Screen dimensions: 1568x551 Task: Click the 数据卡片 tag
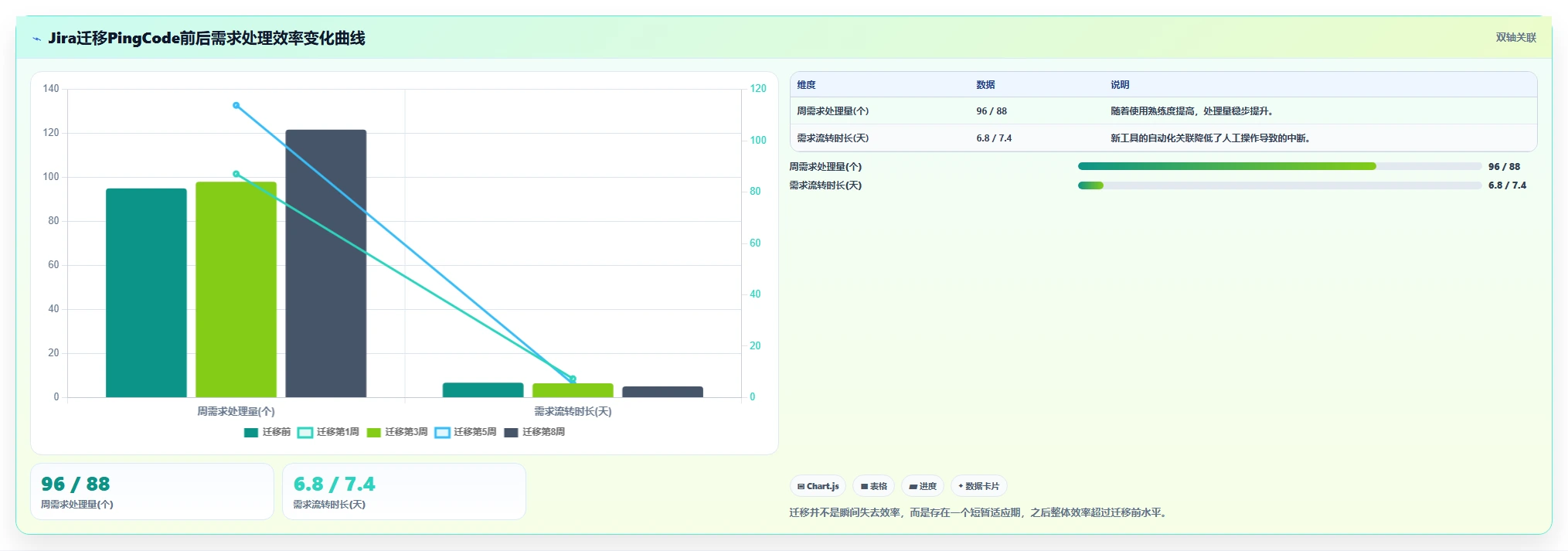click(978, 486)
